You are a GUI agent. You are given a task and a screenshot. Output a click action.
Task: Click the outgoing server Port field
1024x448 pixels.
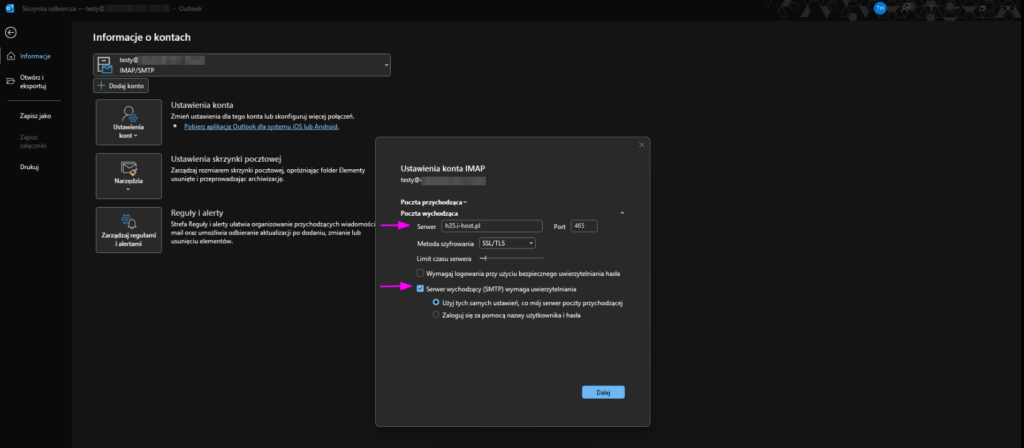584,226
